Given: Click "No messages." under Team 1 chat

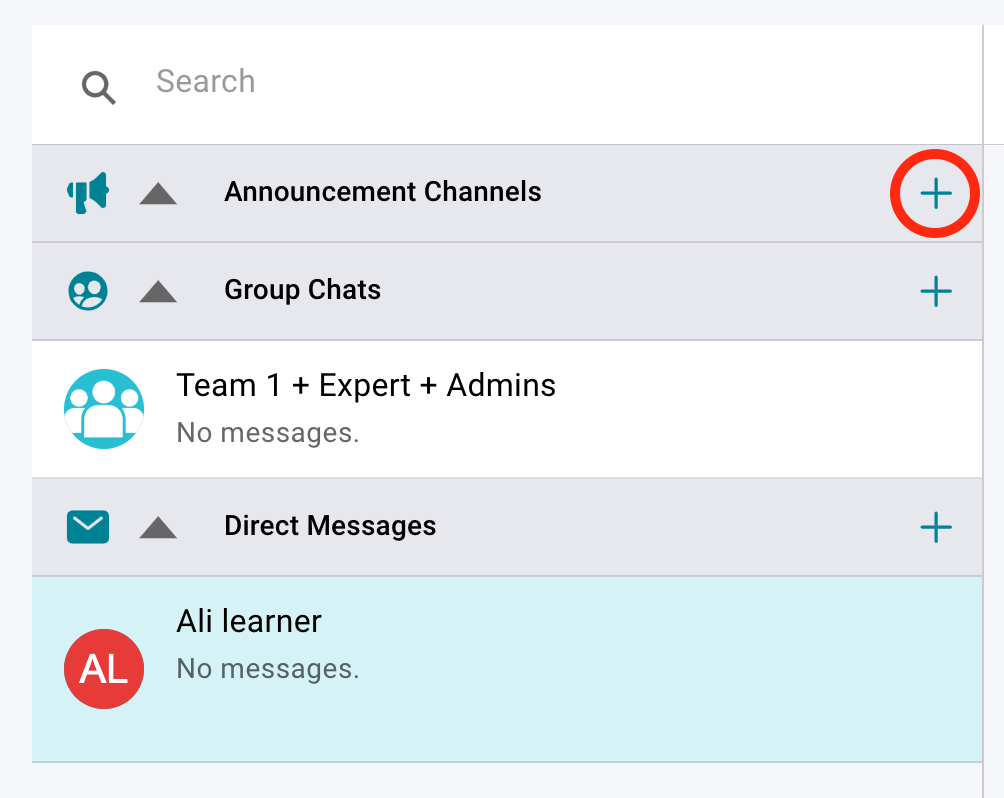Looking at the screenshot, I should [x=267, y=433].
